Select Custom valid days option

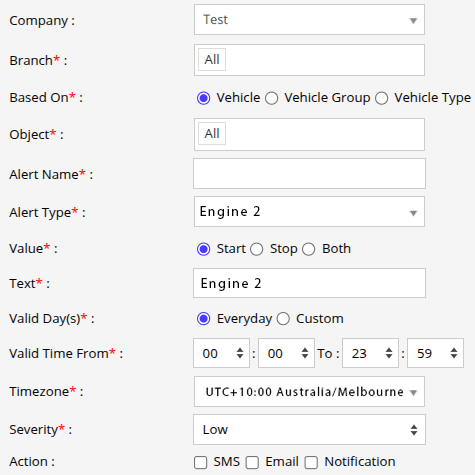click(283, 319)
